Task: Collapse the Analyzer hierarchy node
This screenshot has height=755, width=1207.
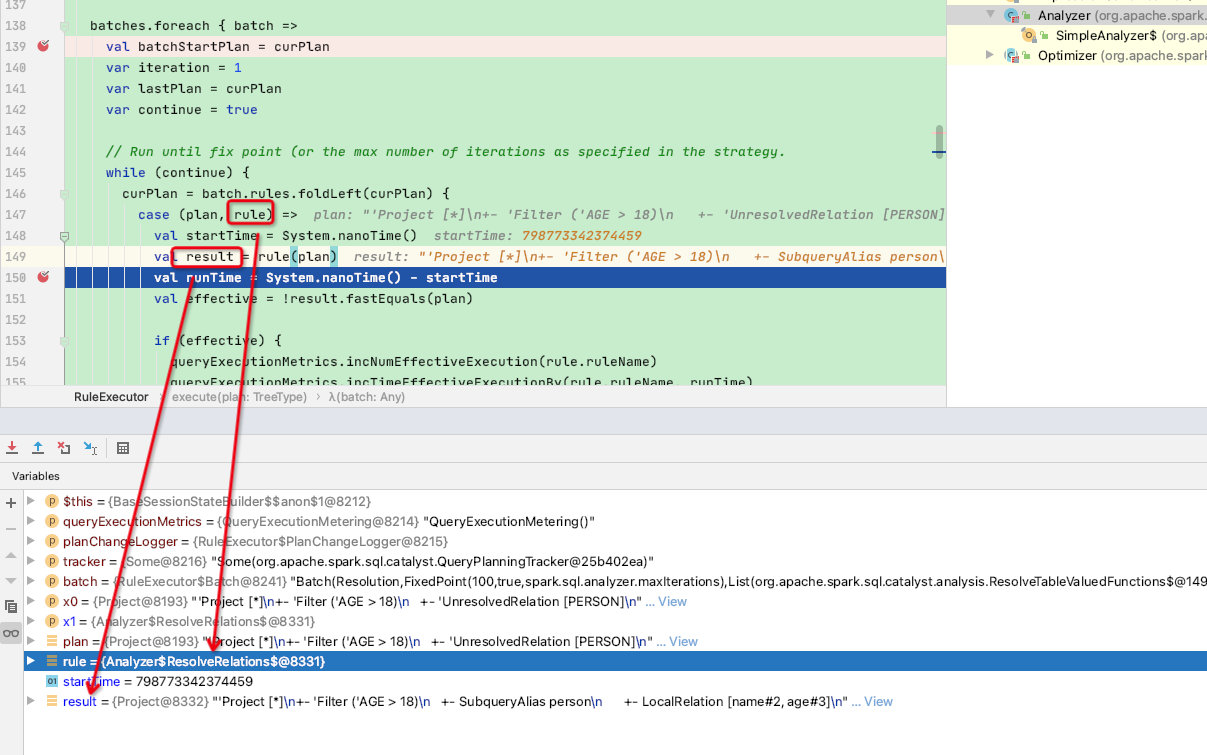Action: 991,15
